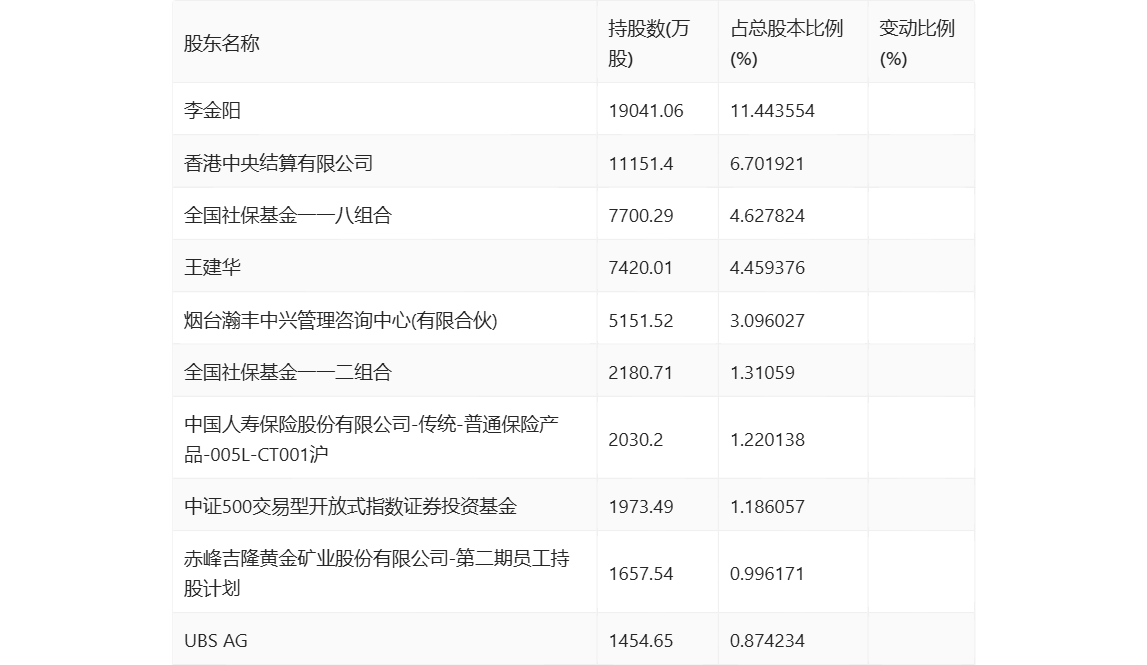Click the 变动比例(%) column header
Image resolution: width=1147 pixels, height=665 pixels.
pyautogui.click(x=917, y=44)
